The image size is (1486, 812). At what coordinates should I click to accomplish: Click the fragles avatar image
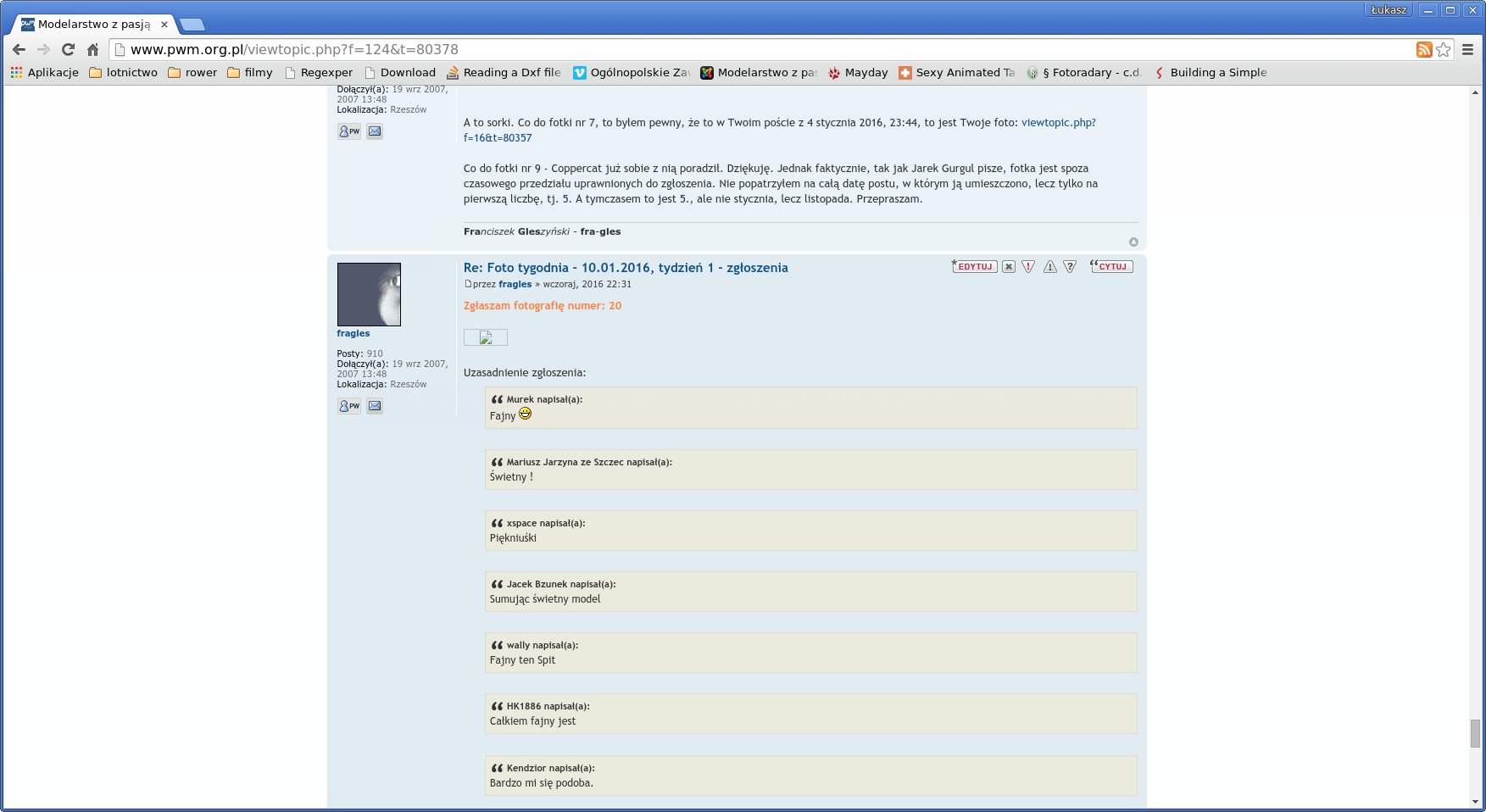369,294
